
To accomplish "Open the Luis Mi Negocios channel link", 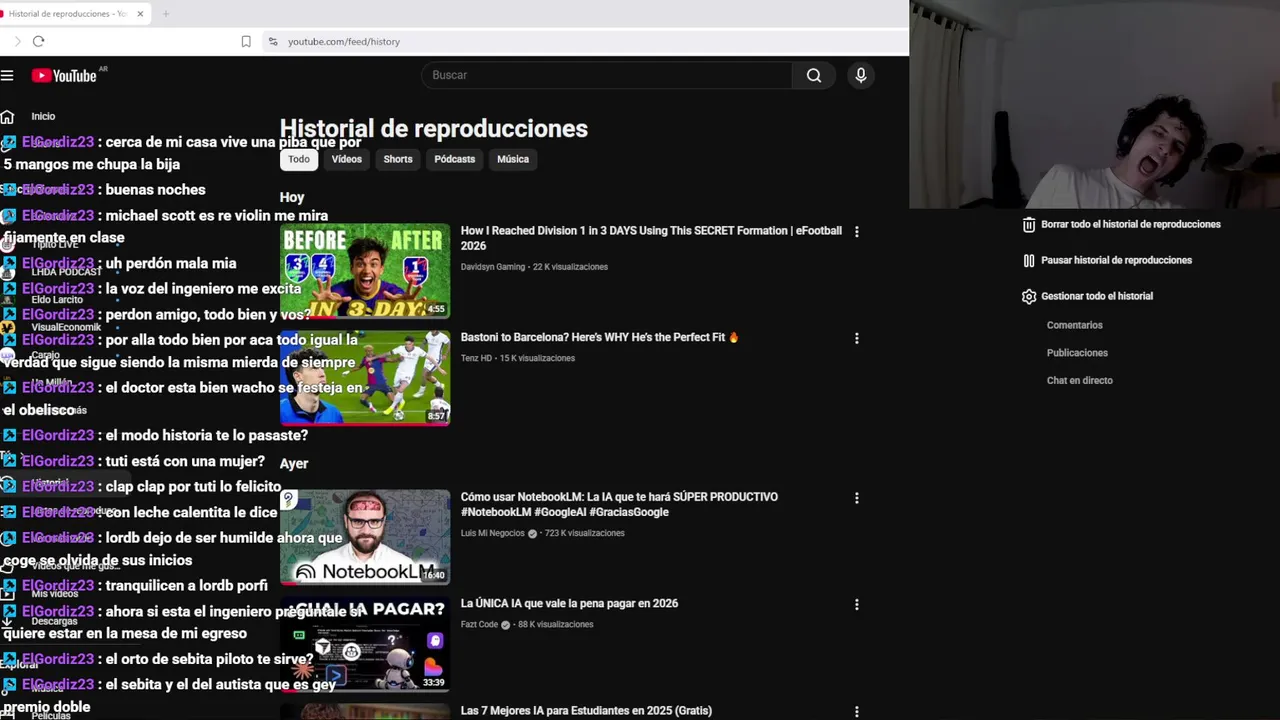I will [493, 533].
